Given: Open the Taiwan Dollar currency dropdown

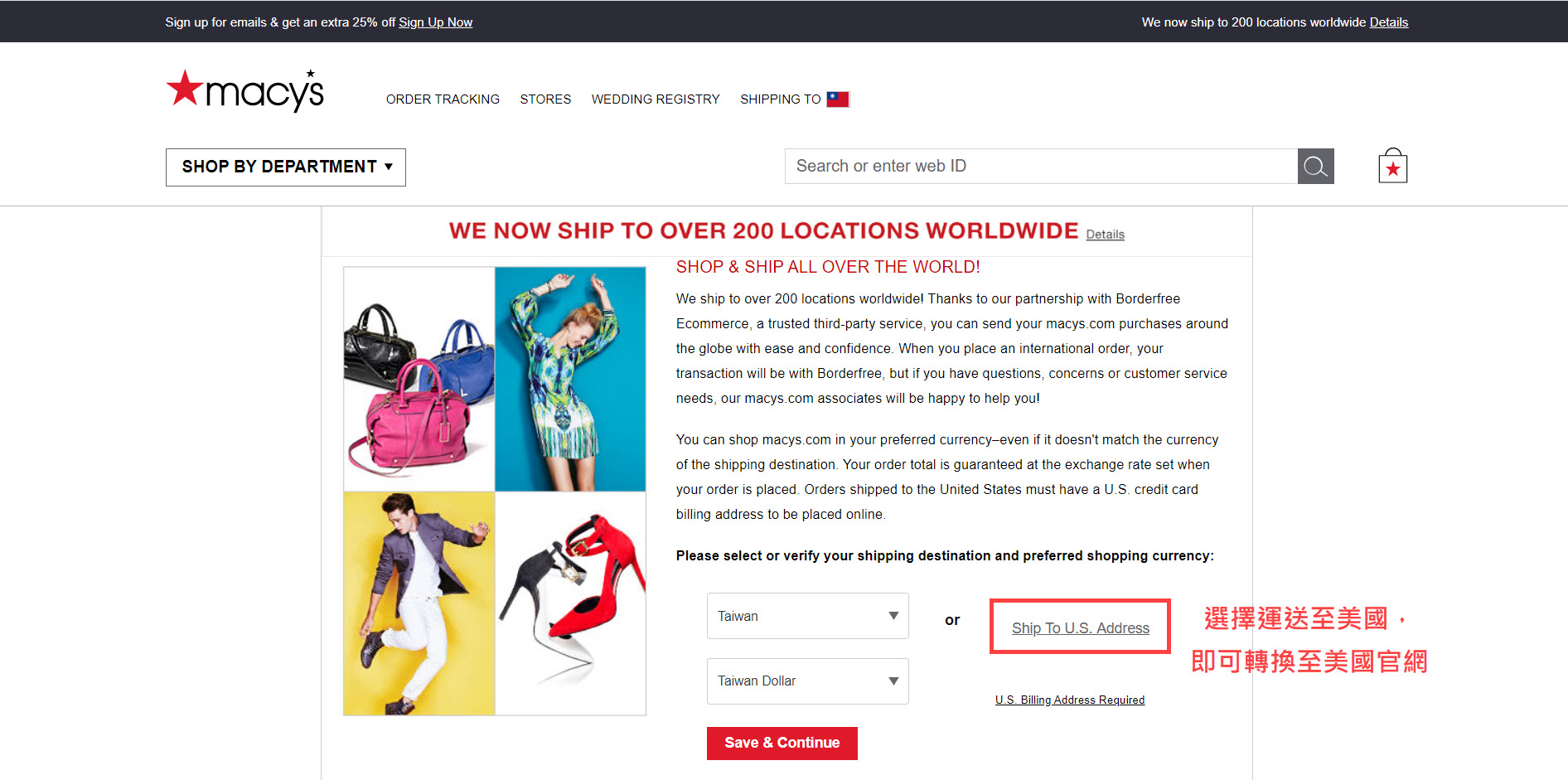Looking at the screenshot, I should point(807,681).
